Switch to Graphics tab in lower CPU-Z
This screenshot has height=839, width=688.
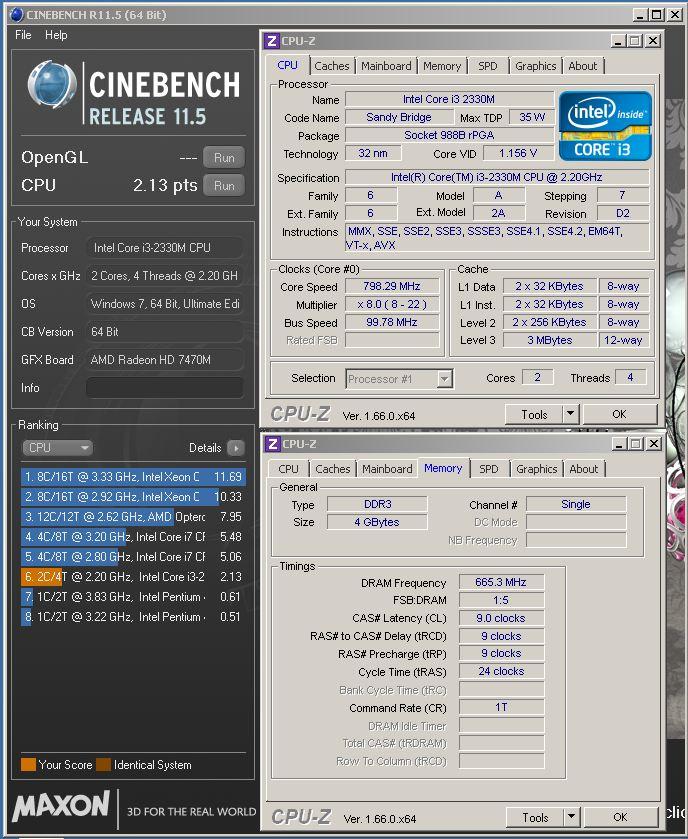pos(537,469)
